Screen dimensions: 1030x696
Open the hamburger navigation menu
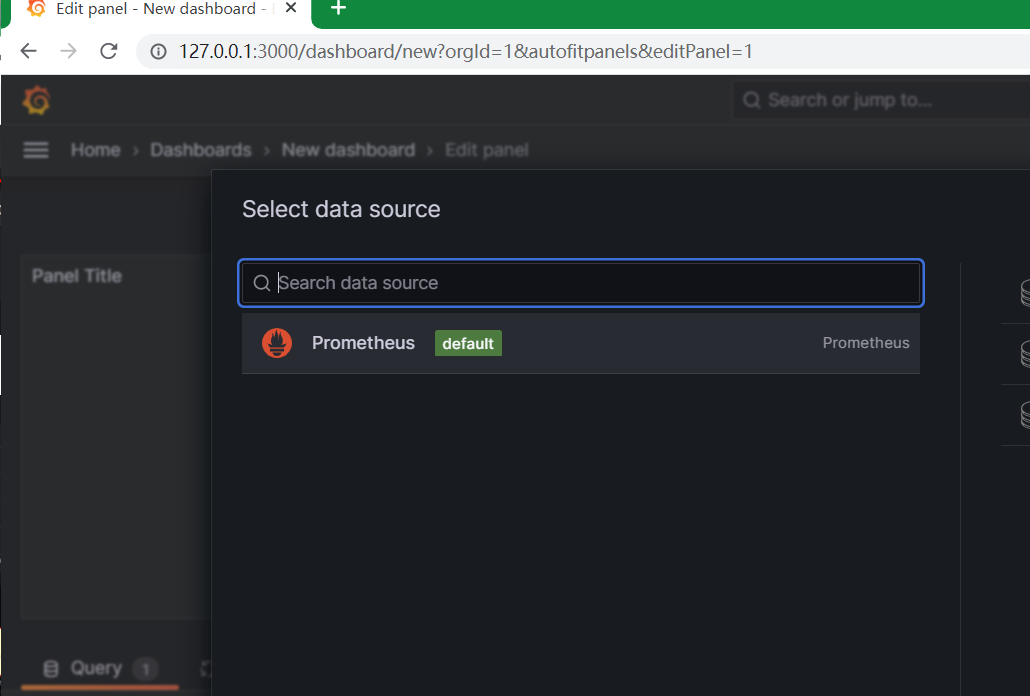pos(35,150)
